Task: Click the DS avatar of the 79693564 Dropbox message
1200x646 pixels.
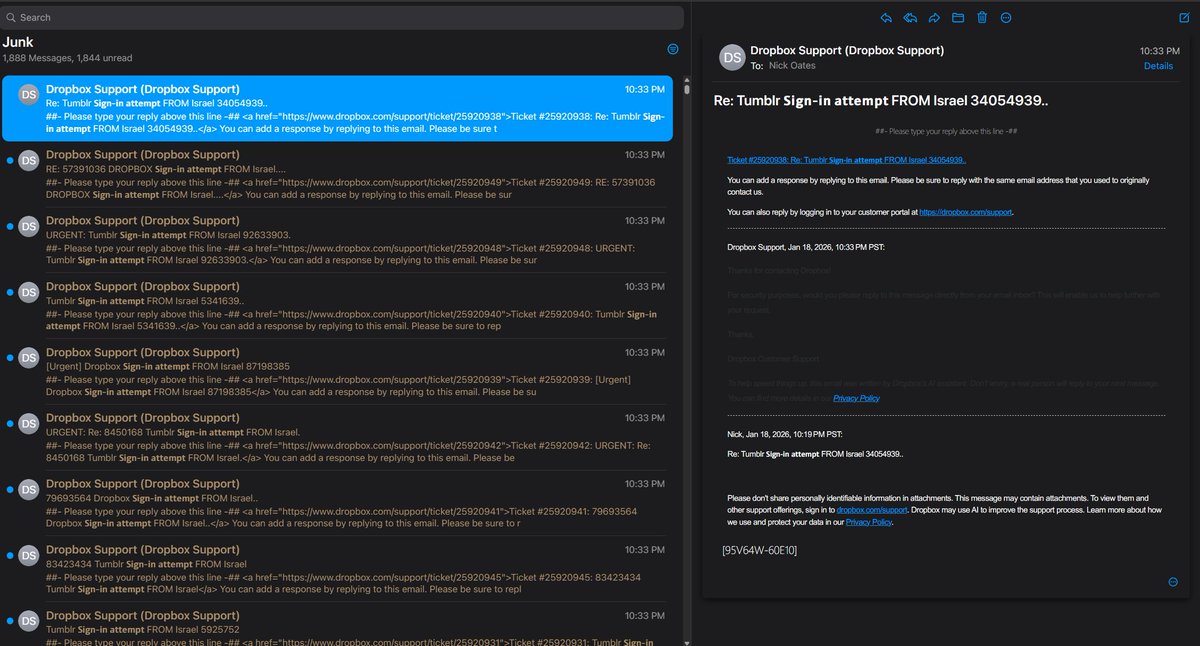Action: pos(29,489)
